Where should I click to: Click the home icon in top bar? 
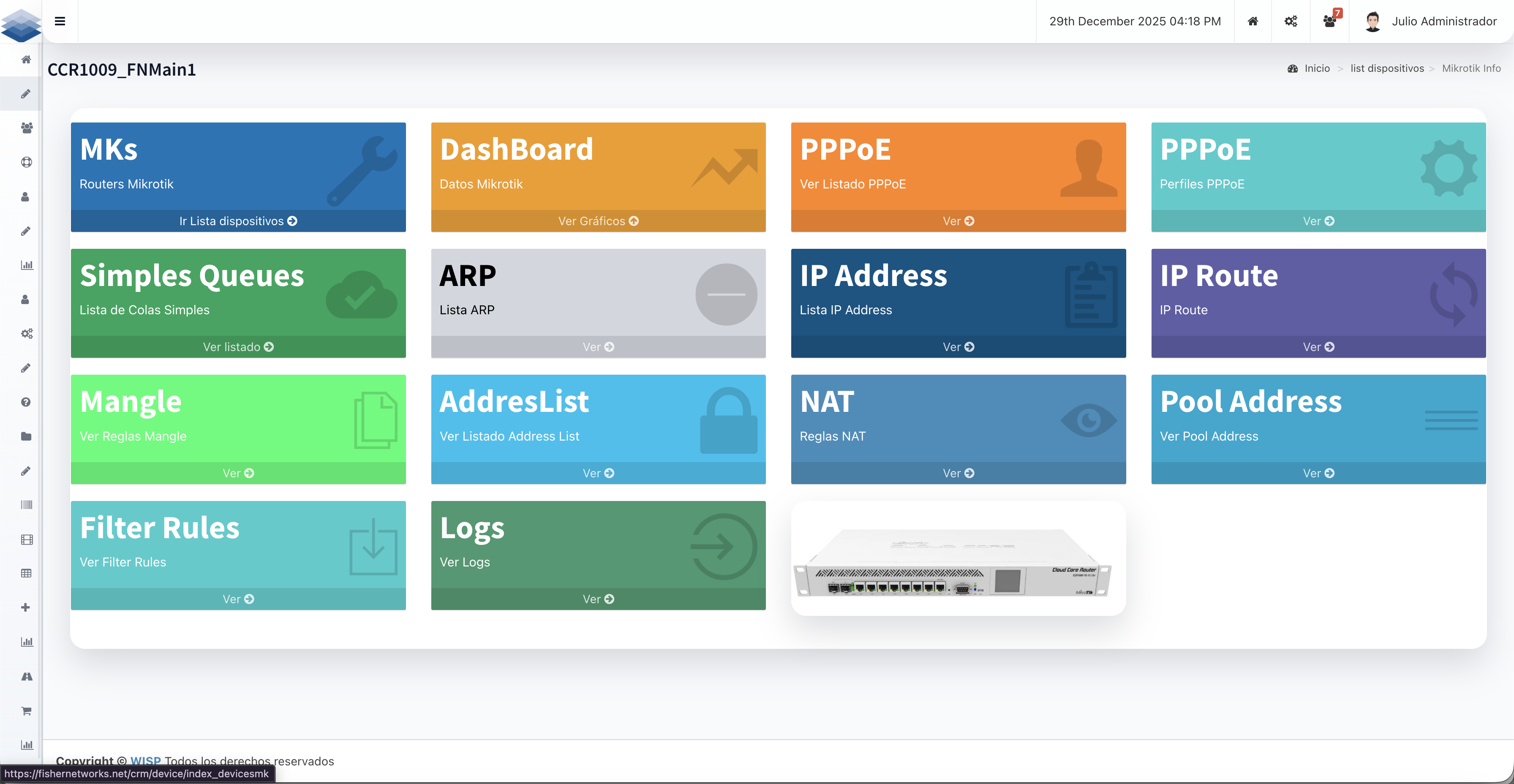point(1253,21)
